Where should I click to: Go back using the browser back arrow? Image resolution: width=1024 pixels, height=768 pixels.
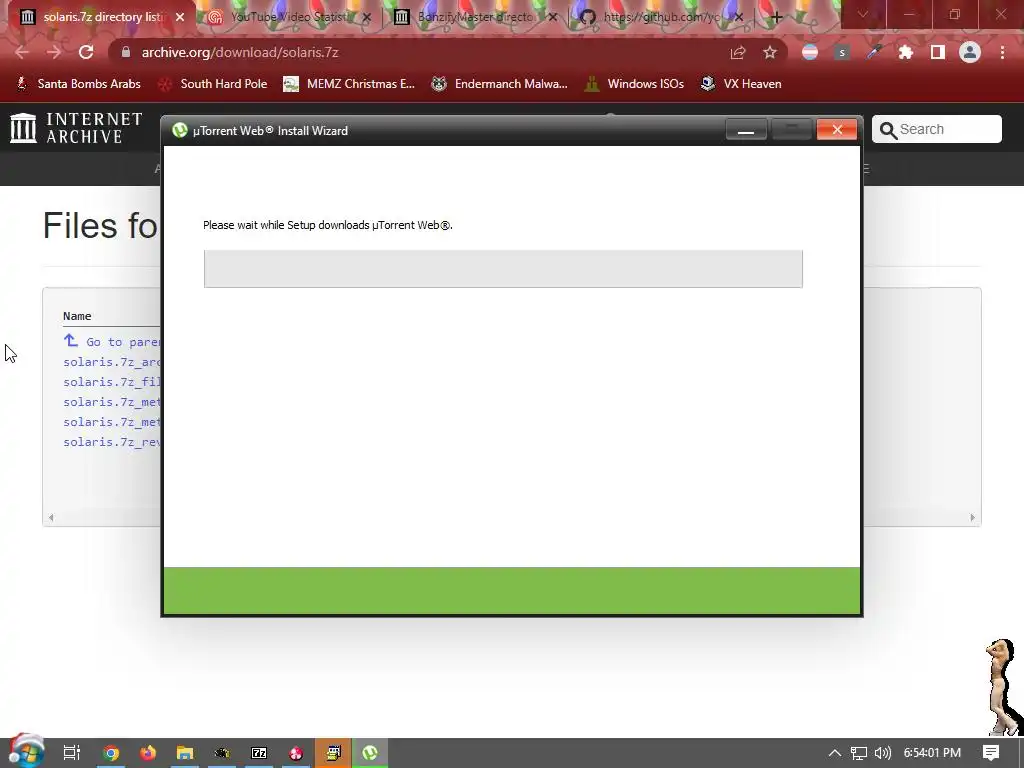pyautogui.click(x=22, y=52)
